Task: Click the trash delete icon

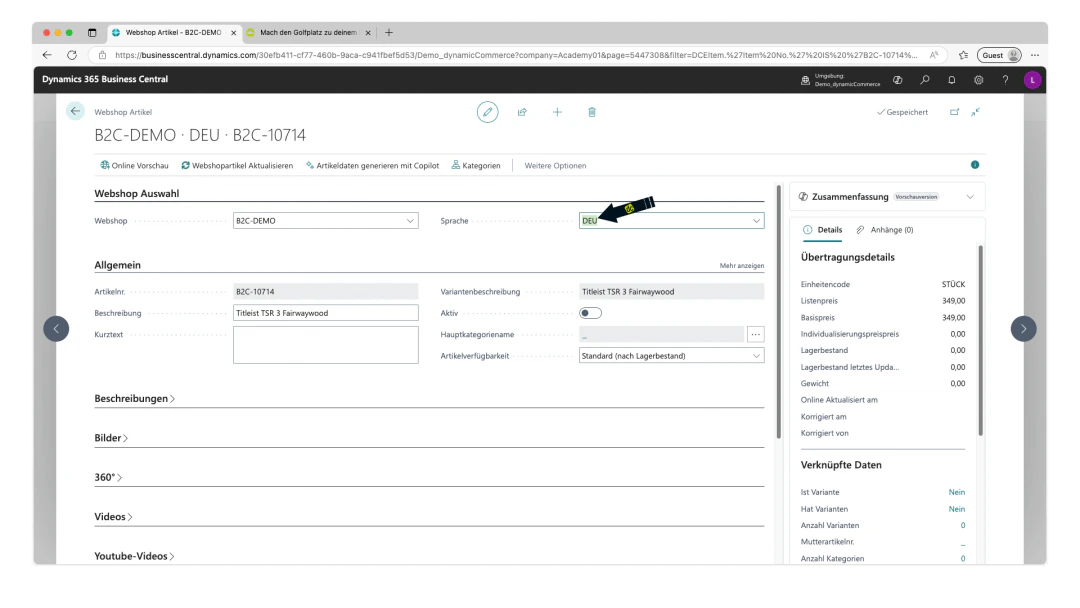Action: (x=592, y=112)
